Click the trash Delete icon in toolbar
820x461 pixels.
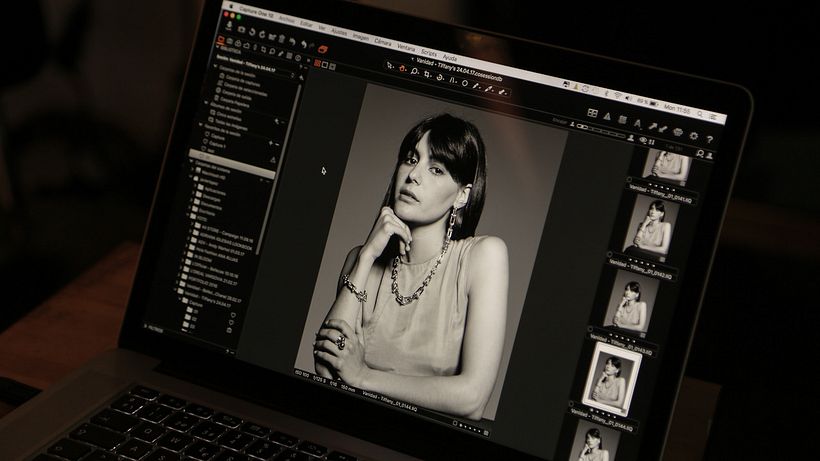[x=281, y=38]
